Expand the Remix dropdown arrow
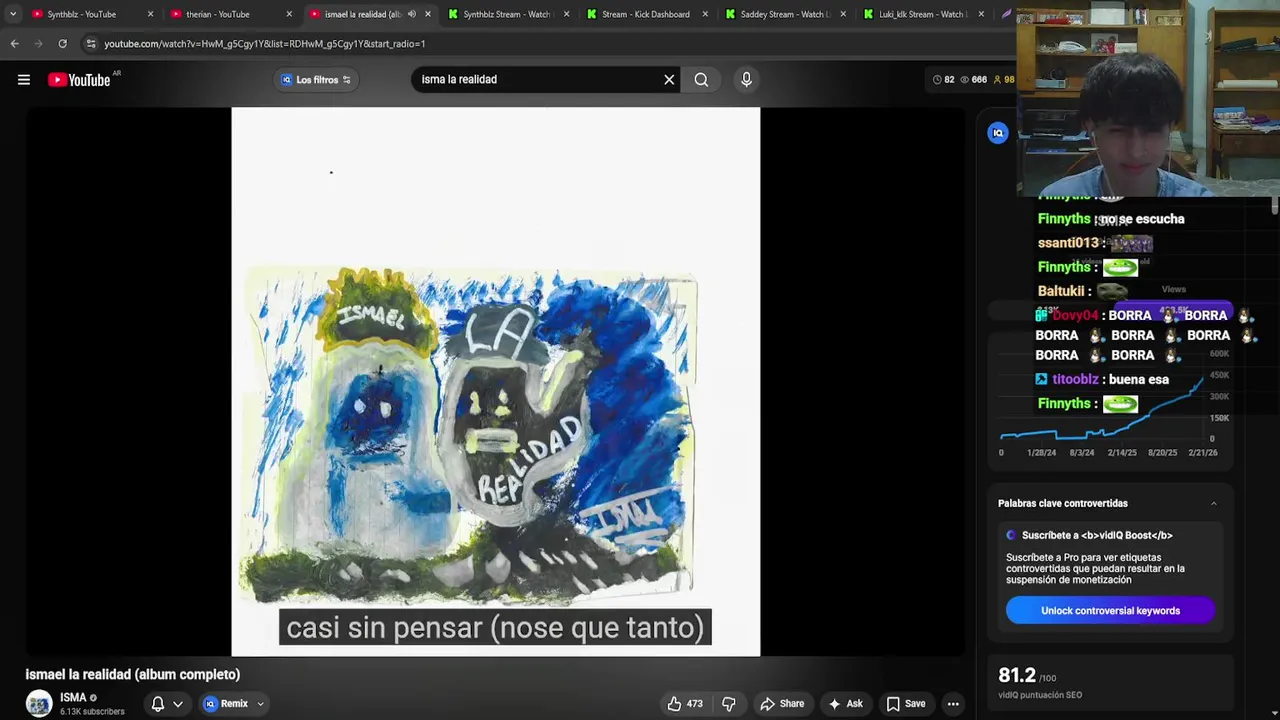 (260, 704)
